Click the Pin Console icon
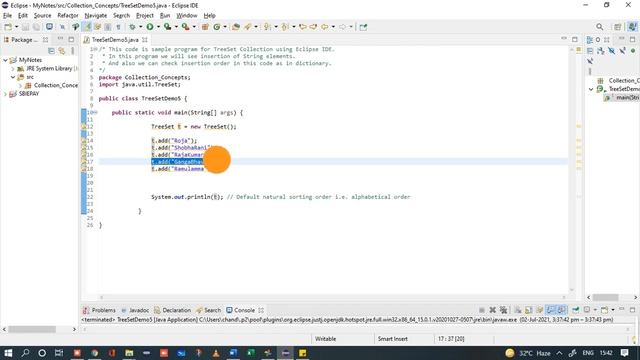This screenshot has height=360, width=640. click(576, 310)
